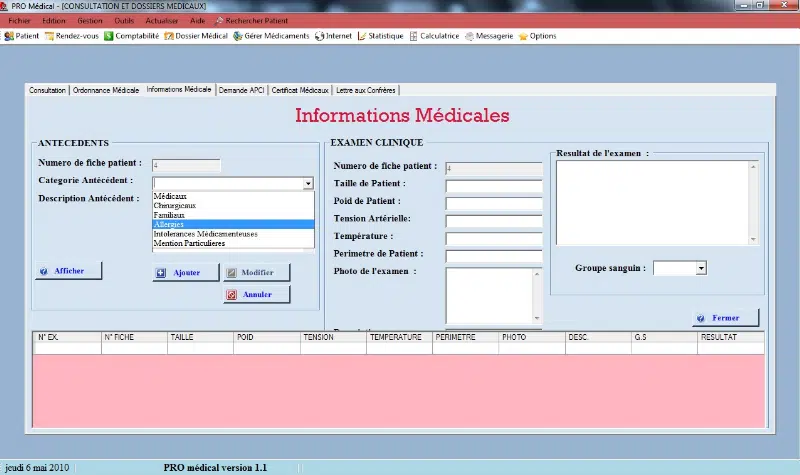Viewport: 800px width, 475px height.
Task: Click the Taille de Patient field
Action: coord(494,186)
